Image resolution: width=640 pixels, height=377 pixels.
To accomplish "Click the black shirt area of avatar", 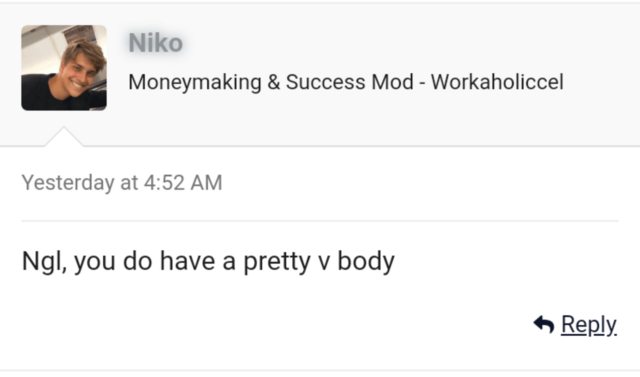I will 41,96.
